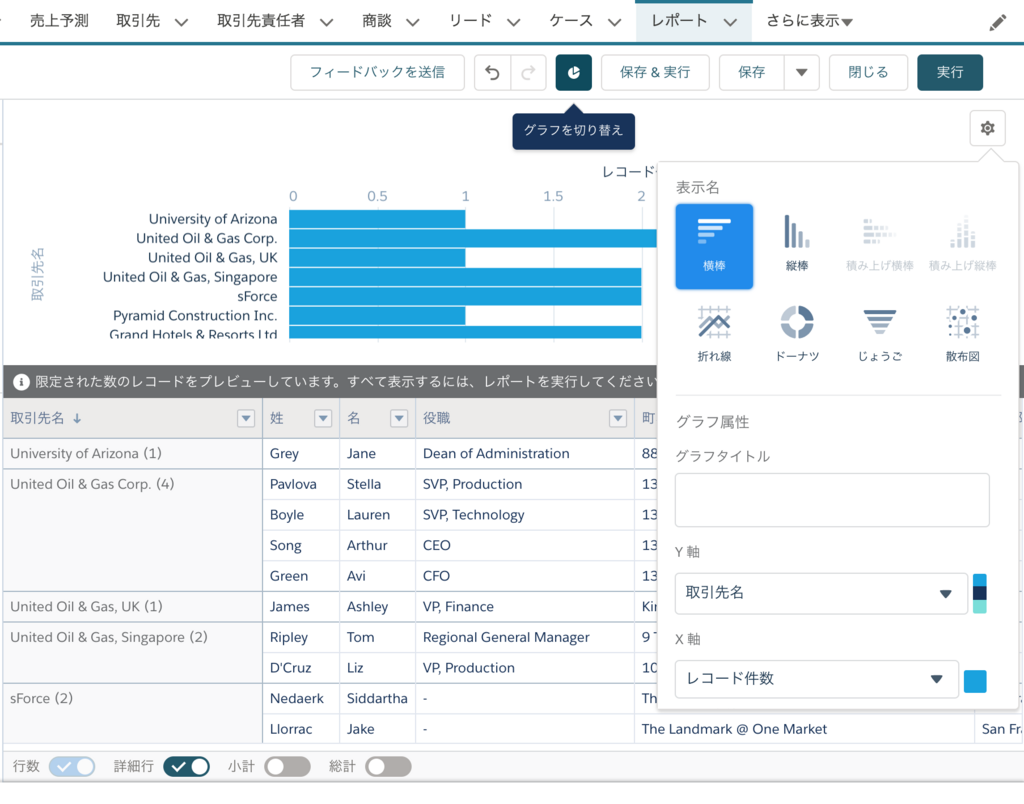Open the 名 column dropdown menu
Screen dimensions: 1024x804
coord(399,419)
